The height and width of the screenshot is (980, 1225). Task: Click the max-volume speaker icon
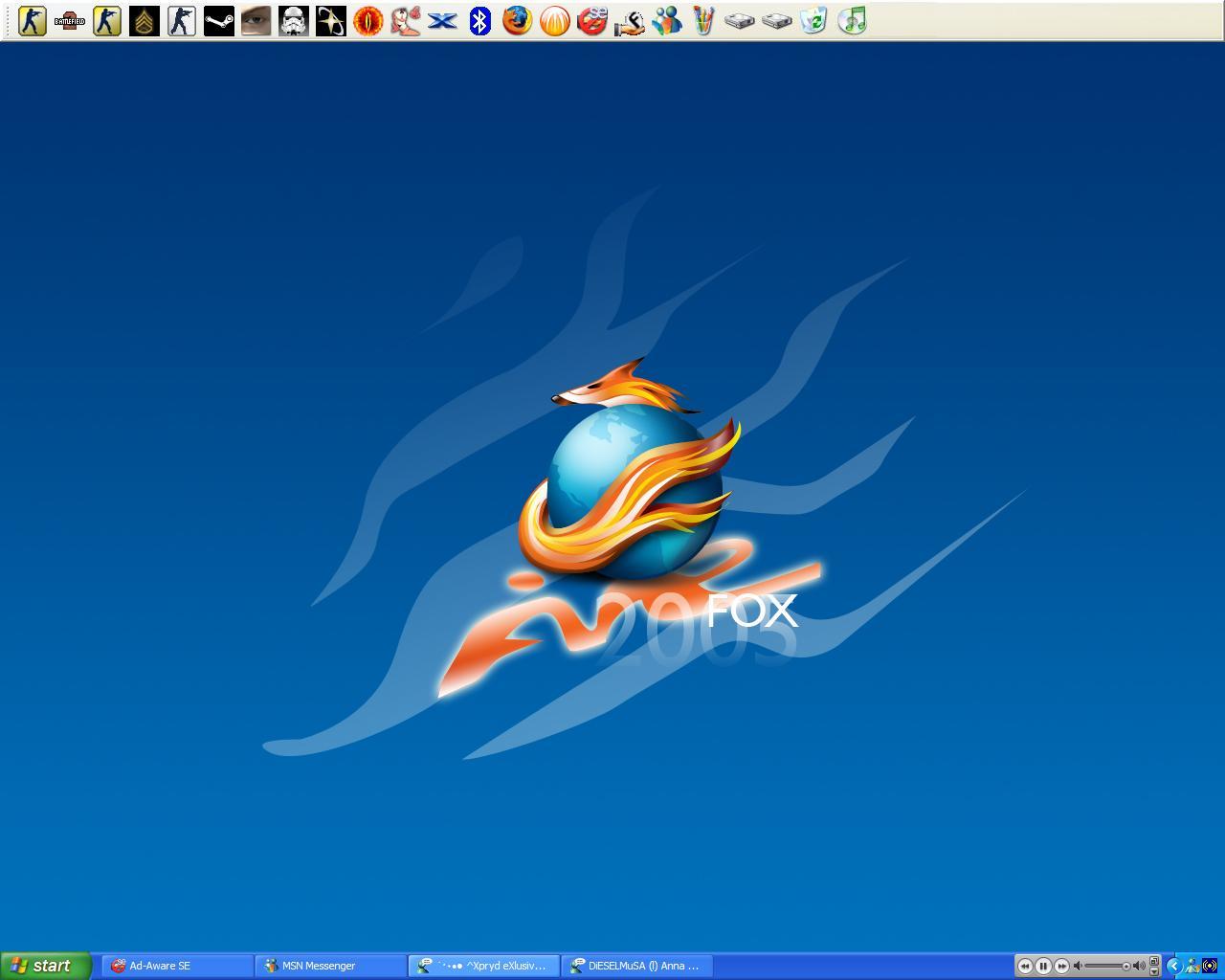(x=1139, y=967)
